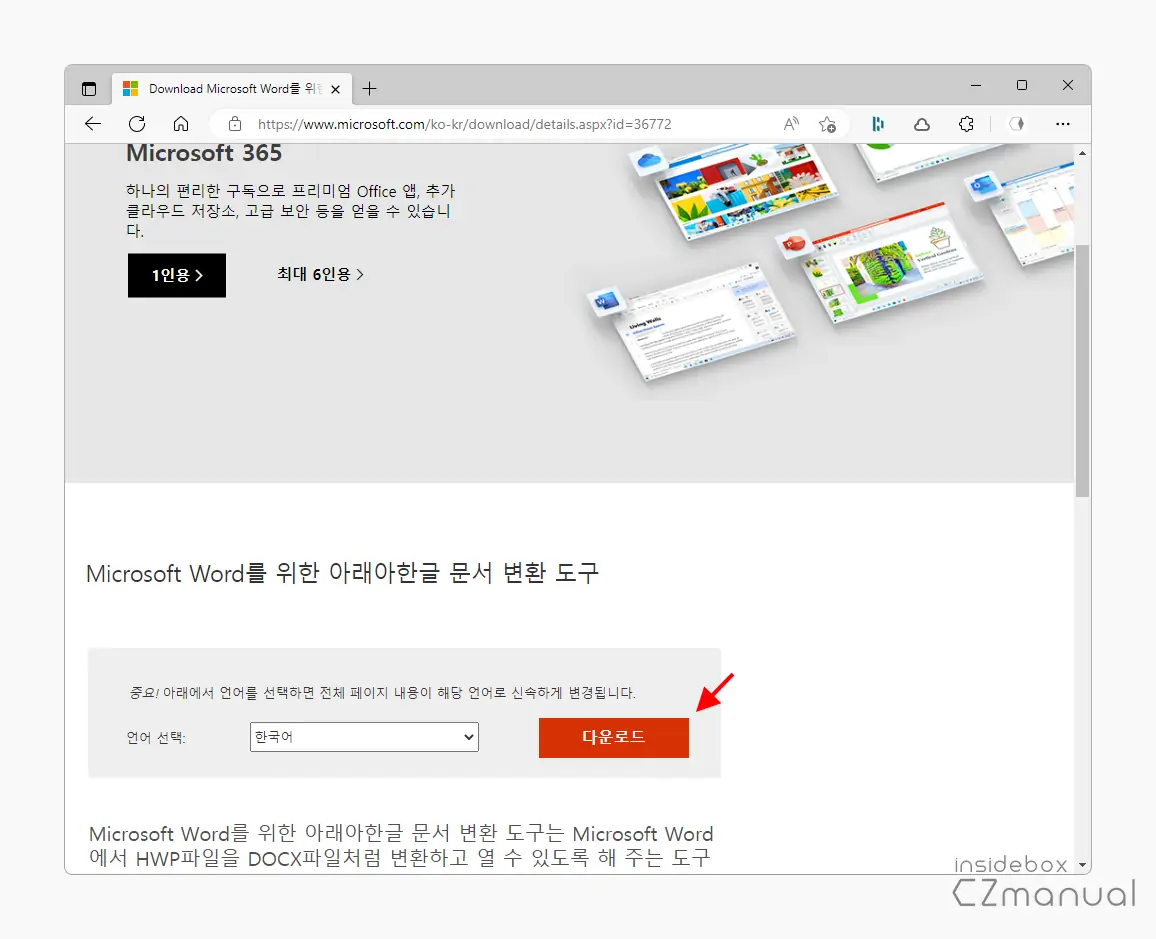Expand the 한국어 language dropdown
This screenshot has height=939, width=1156.
pos(364,737)
